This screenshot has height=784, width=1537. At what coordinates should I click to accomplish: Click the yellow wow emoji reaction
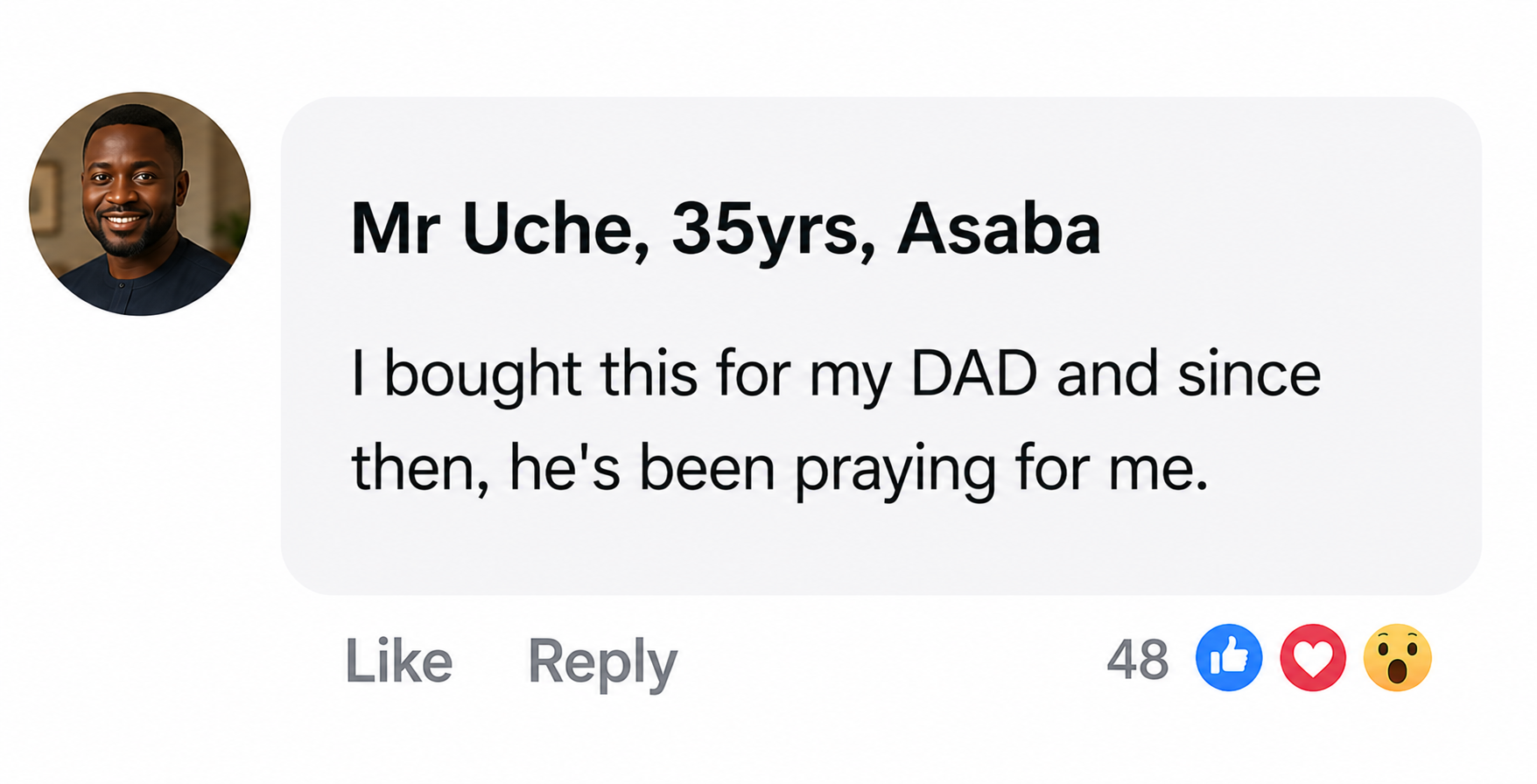pos(1397,658)
